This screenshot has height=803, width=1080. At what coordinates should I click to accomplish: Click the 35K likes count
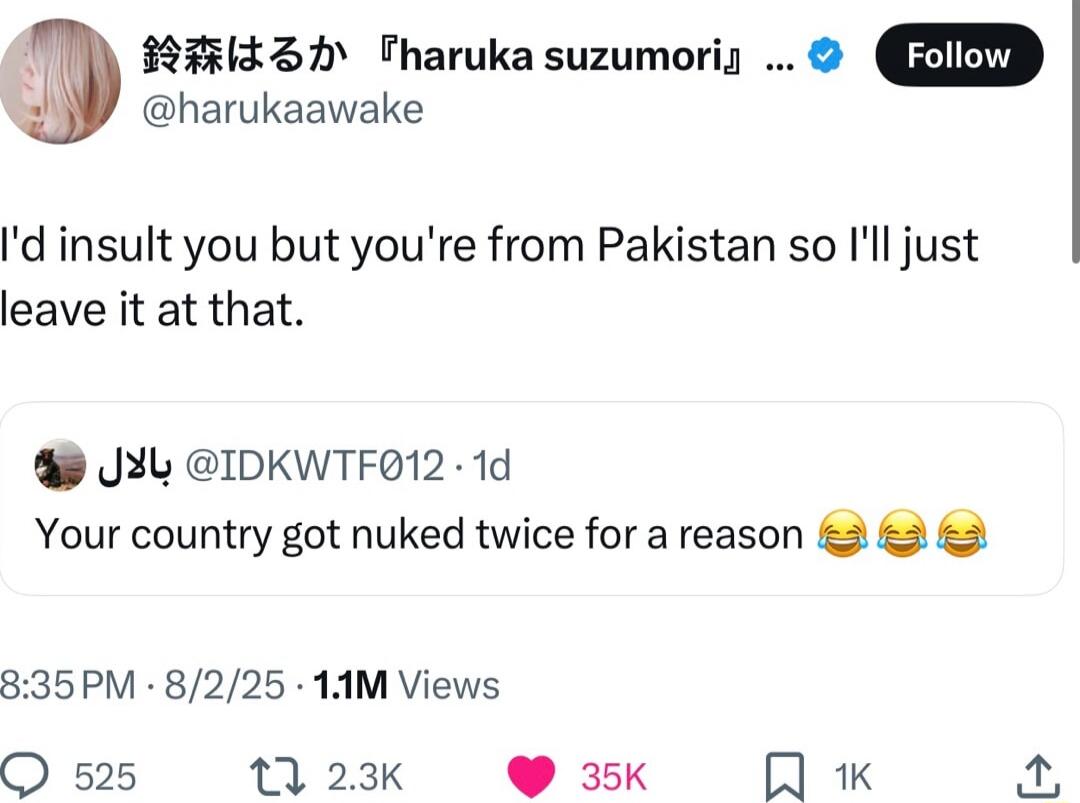tap(614, 777)
